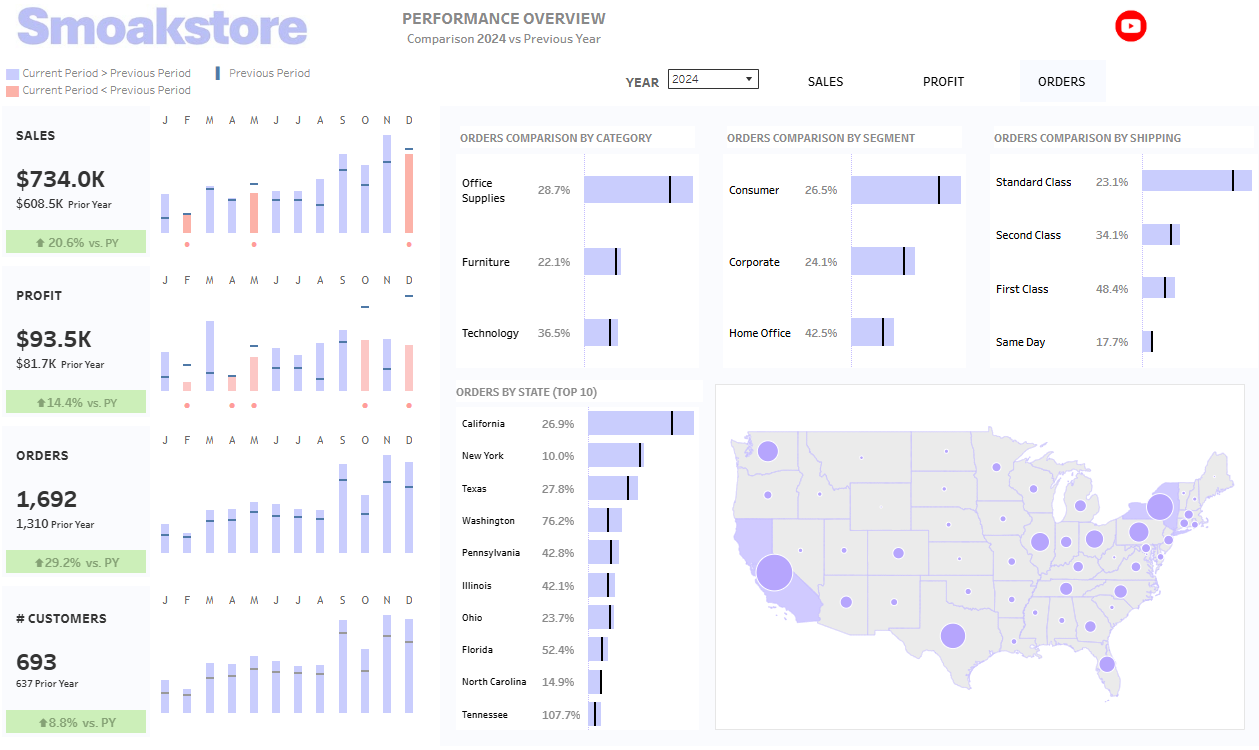Click the large California bubble on map

[774, 574]
